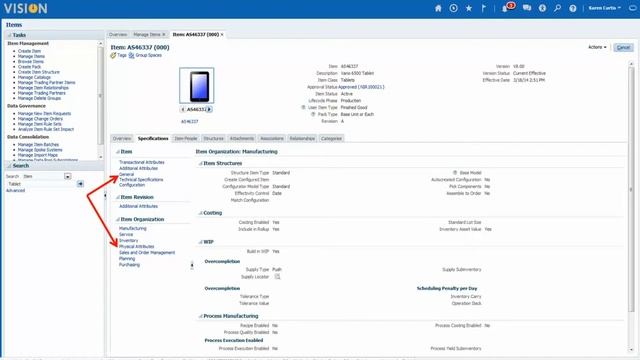This screenshot has height=360, width=640.
Task: Open magnifier search icon in header
Action: click(x=558, y=8)
